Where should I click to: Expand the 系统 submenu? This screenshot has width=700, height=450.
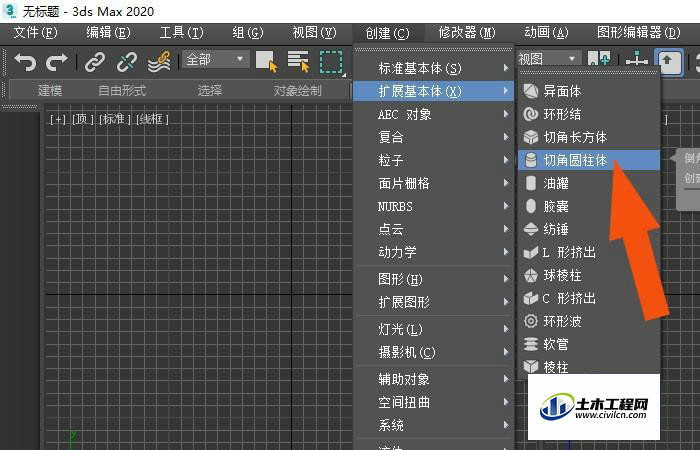433,425
